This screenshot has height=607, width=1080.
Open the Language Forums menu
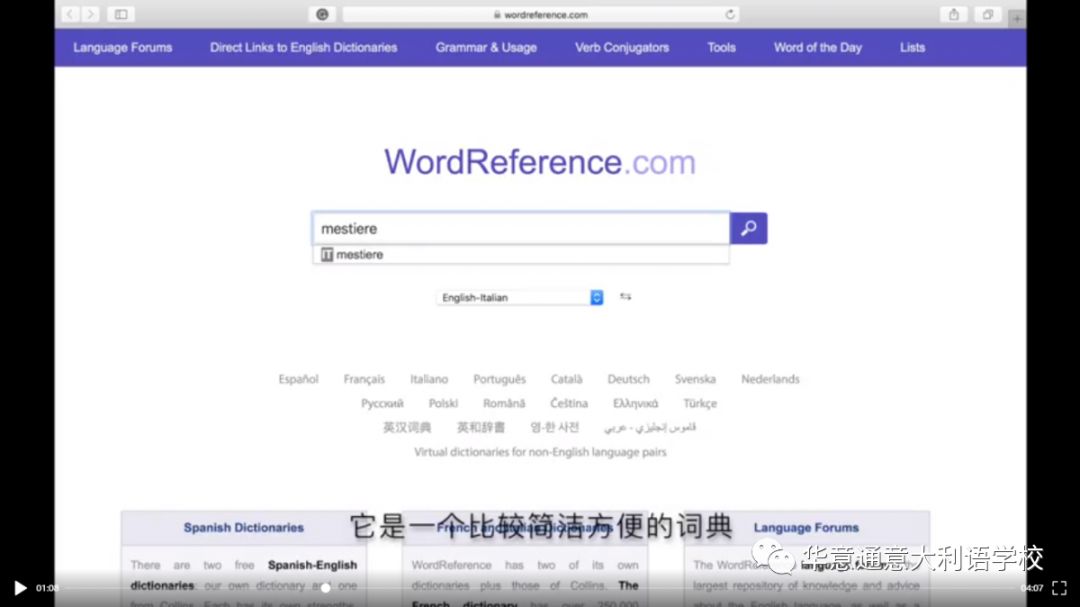(123, 48)
